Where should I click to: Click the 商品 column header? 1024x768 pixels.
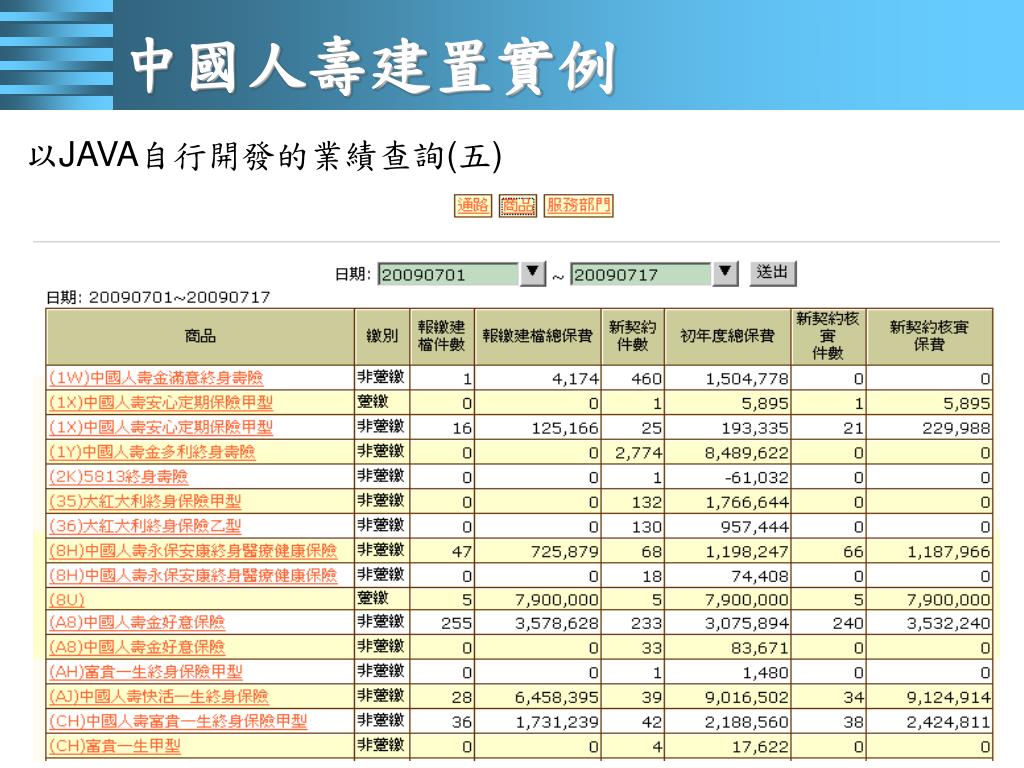(200, 336)
